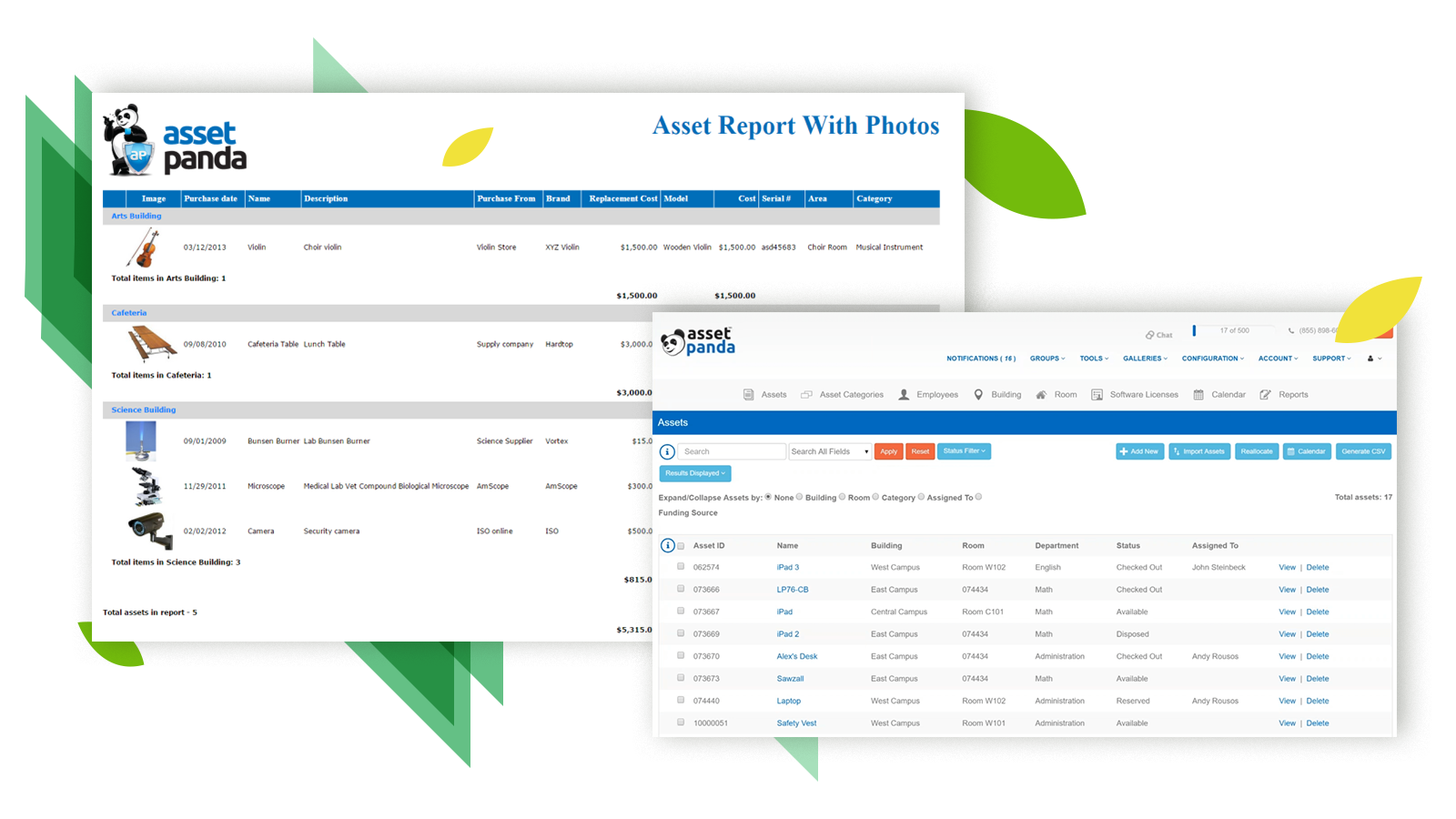Open the Configuration dropdown menu
Screen dimensions: 1456x819
pos(1213,359)
